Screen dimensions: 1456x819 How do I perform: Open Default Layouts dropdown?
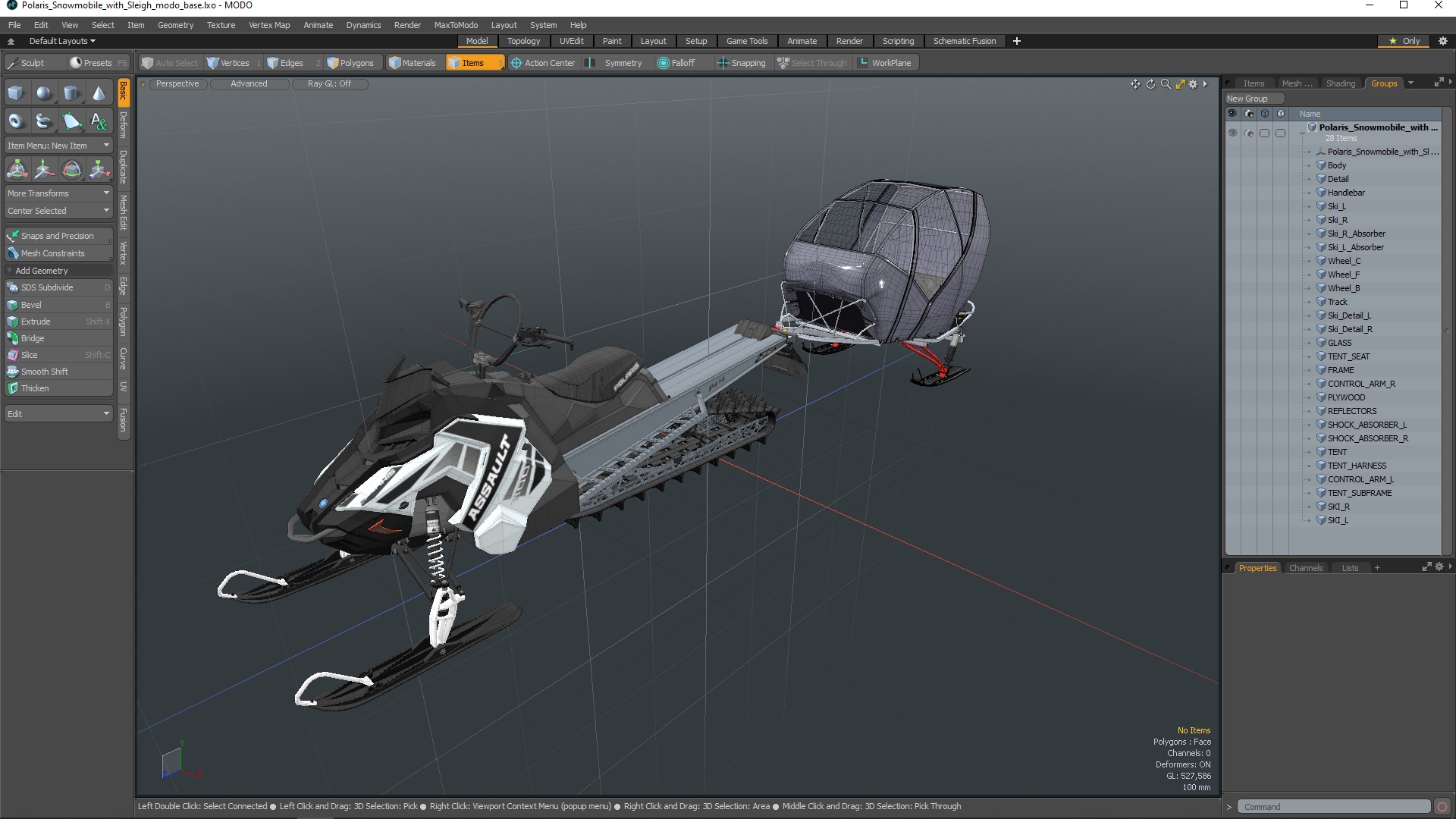click(62, 41)
